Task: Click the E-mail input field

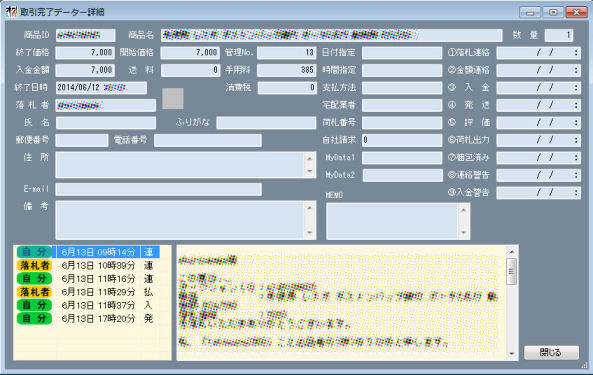Action: pos(158,189)
